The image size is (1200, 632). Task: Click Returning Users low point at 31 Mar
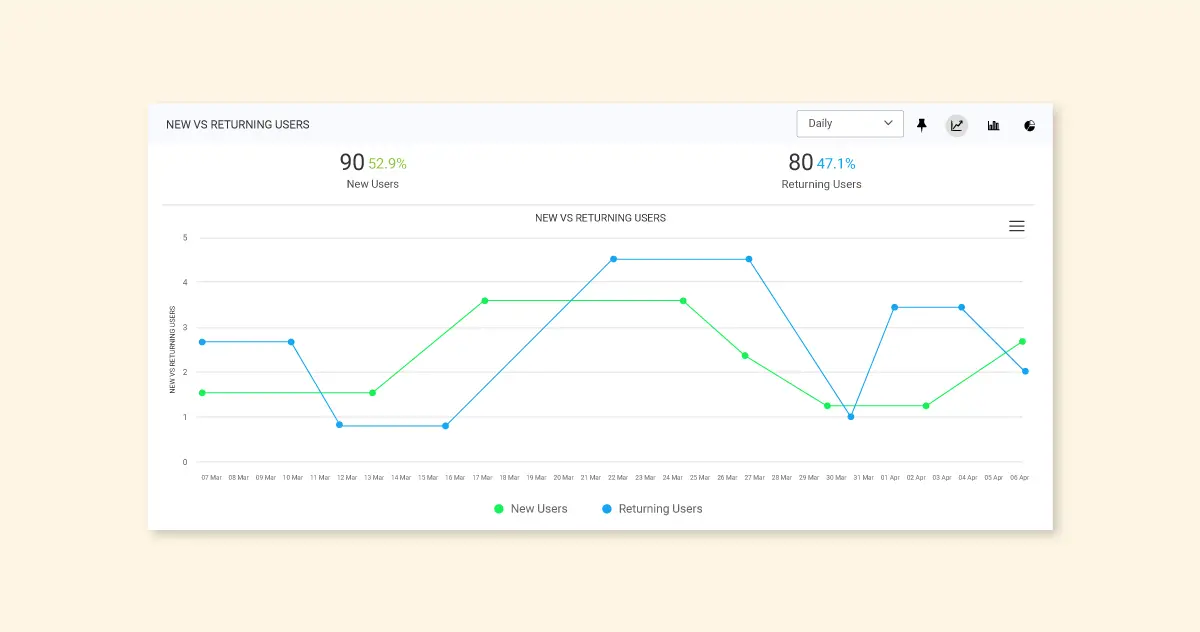pyautogui.click(x=851, y=416)
